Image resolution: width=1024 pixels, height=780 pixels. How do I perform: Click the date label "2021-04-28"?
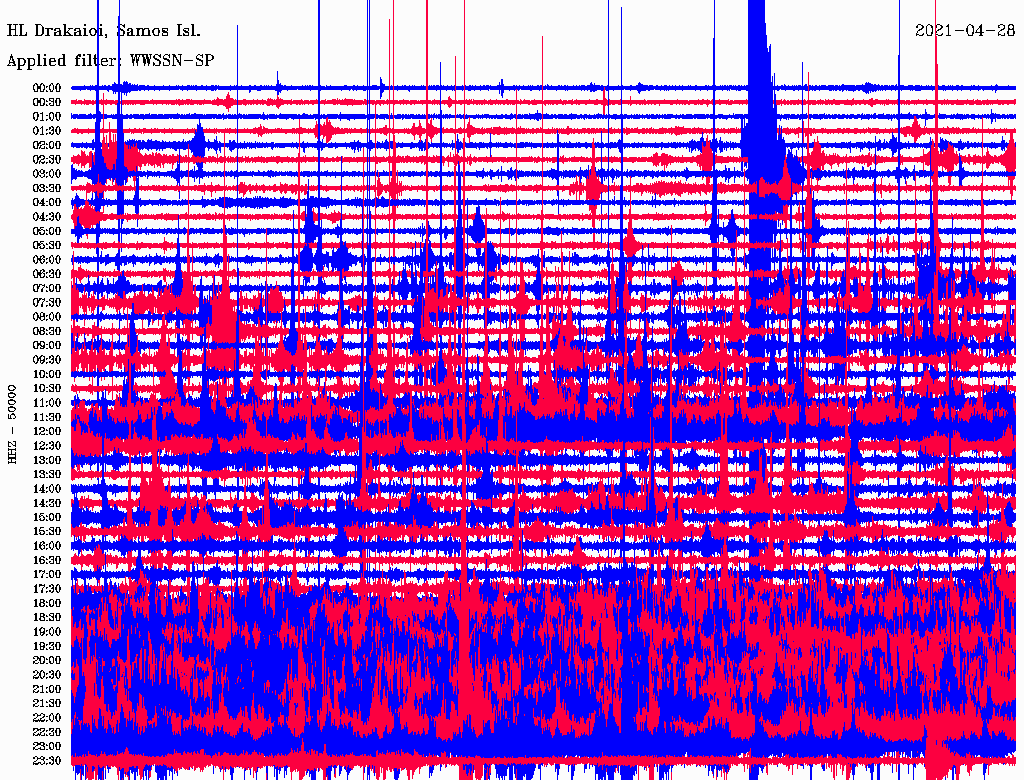[x=965, y=30]
